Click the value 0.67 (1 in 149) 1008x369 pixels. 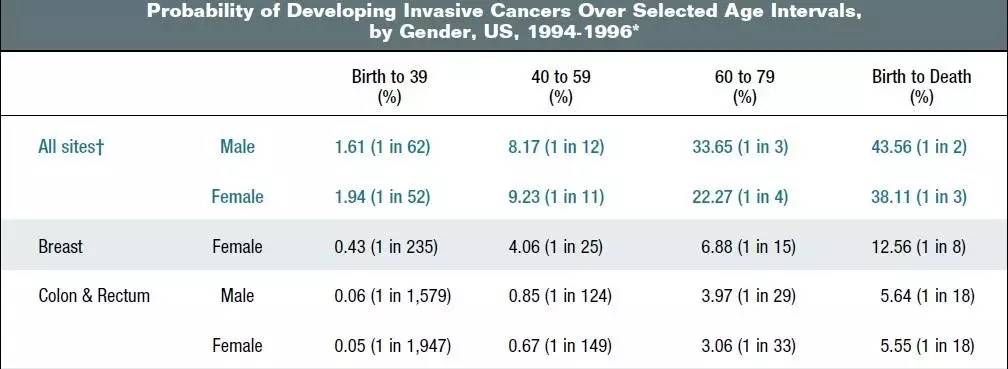559,346
